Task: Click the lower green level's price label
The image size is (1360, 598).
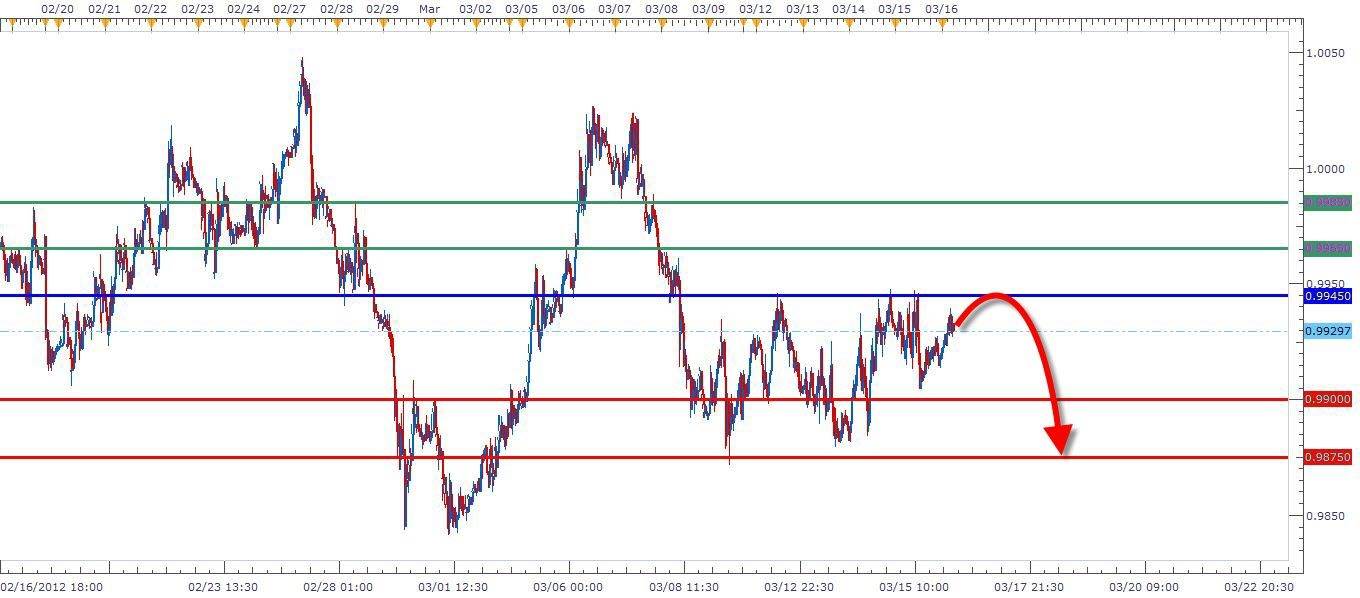Action: (x=1328, y=248)
